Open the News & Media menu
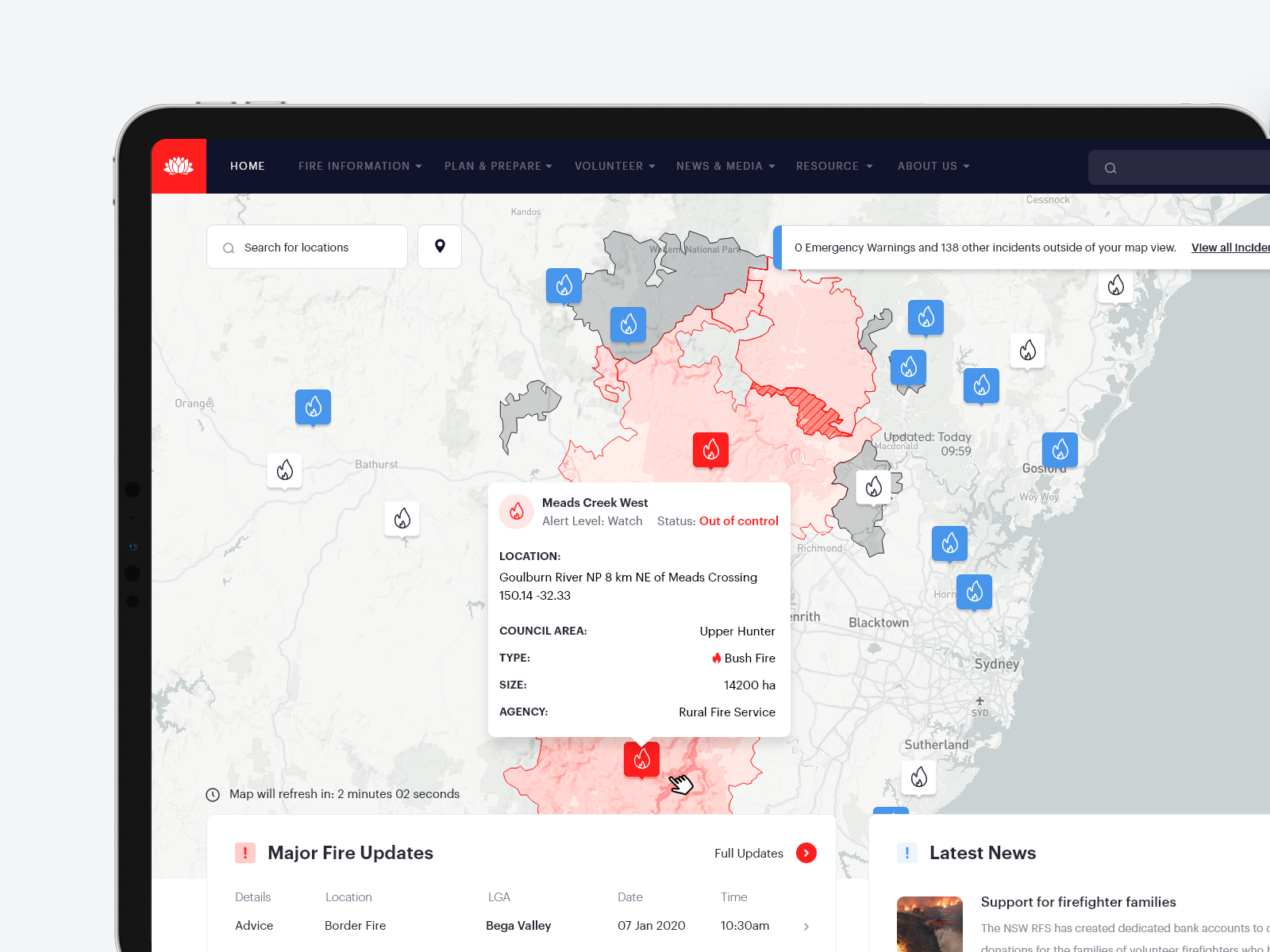The height and width of the screenshot is (952, 1270). click(725, 166)
